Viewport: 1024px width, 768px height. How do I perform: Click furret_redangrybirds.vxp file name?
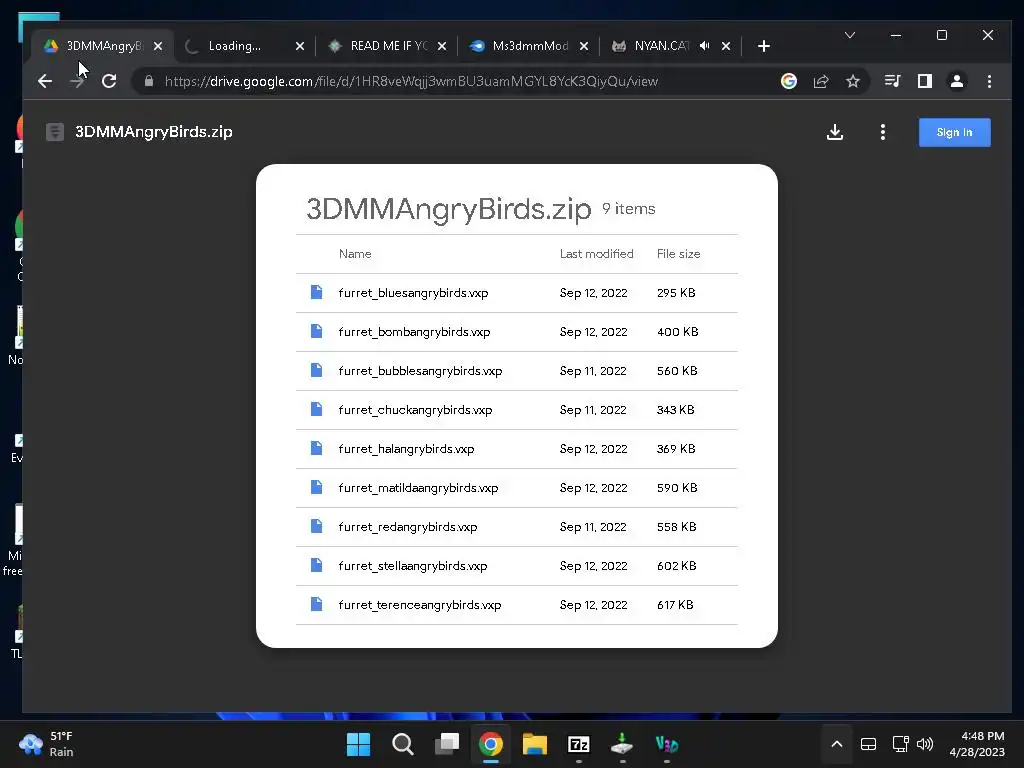click(408, 527)
